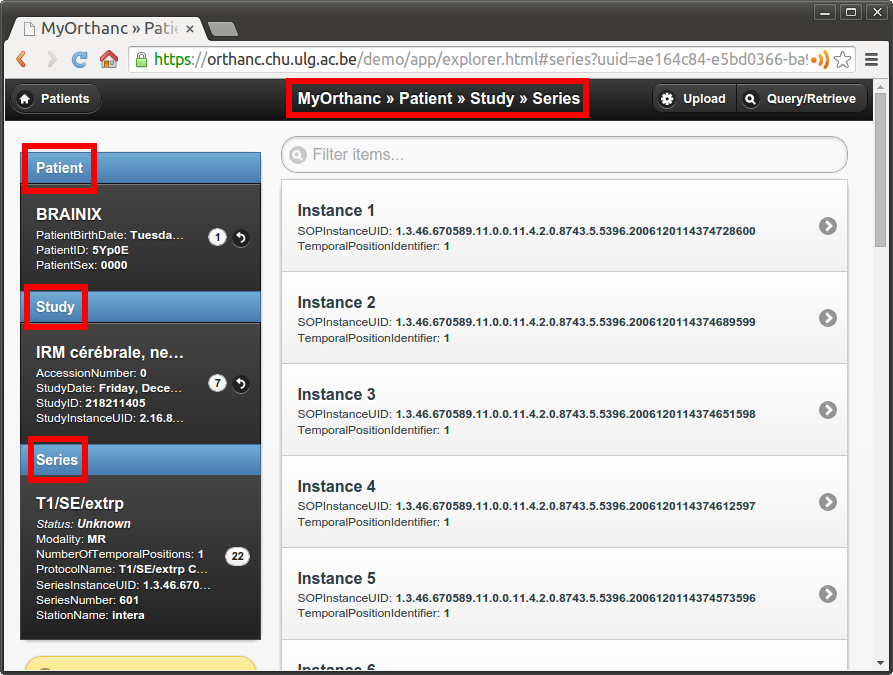Click the Modality: MR text
The height and width of the screenshot is (675, 893).
click(x=71, y=539)
